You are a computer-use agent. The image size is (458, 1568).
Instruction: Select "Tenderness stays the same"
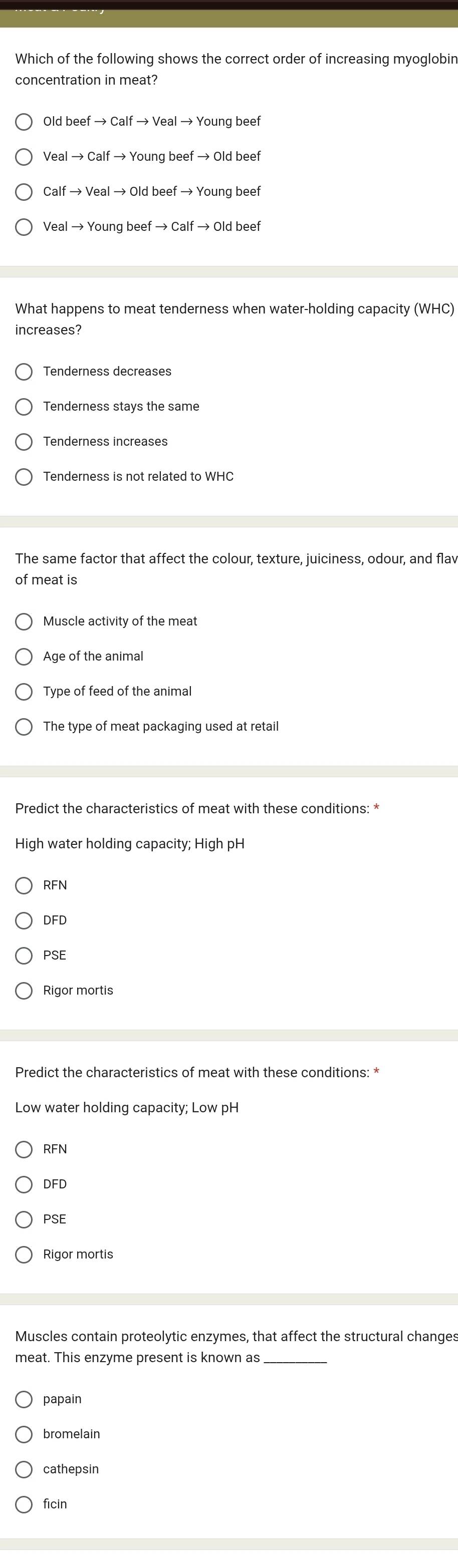pyautogui.click(x=25, y=407)
